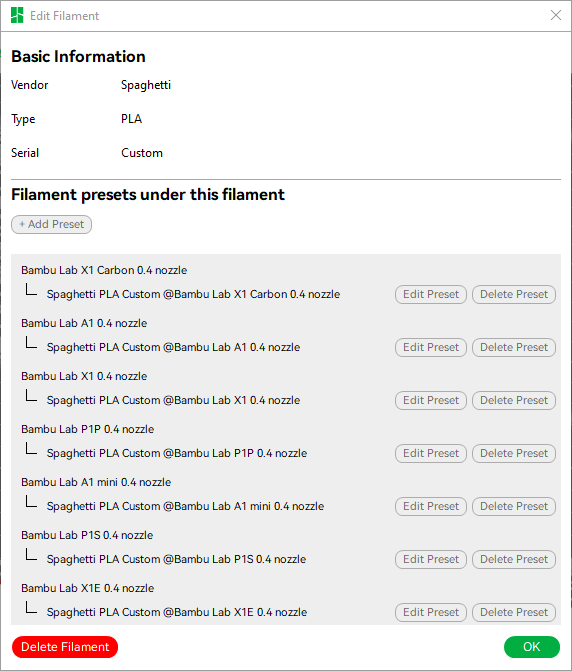Delete the P1S 0.4 nozzle preset
572x671 pixels.
[514, 560]
